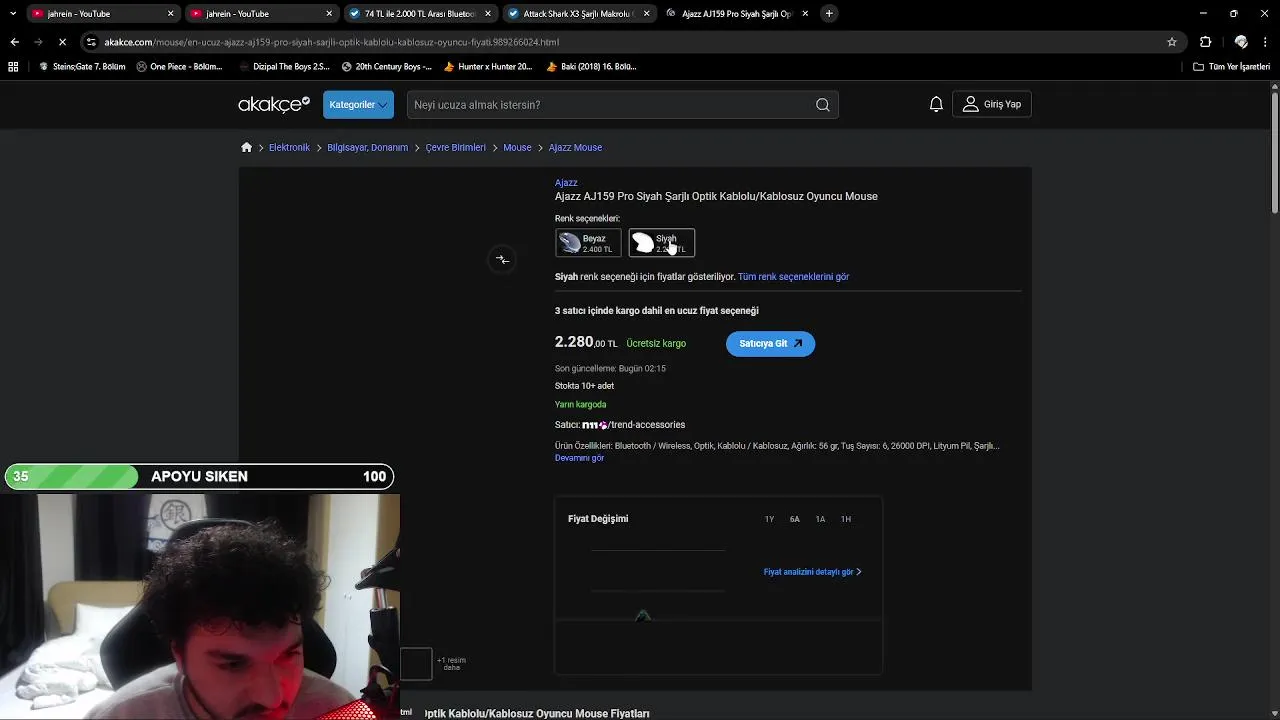
Task: Select 1Y price history range
Action: 769,519
